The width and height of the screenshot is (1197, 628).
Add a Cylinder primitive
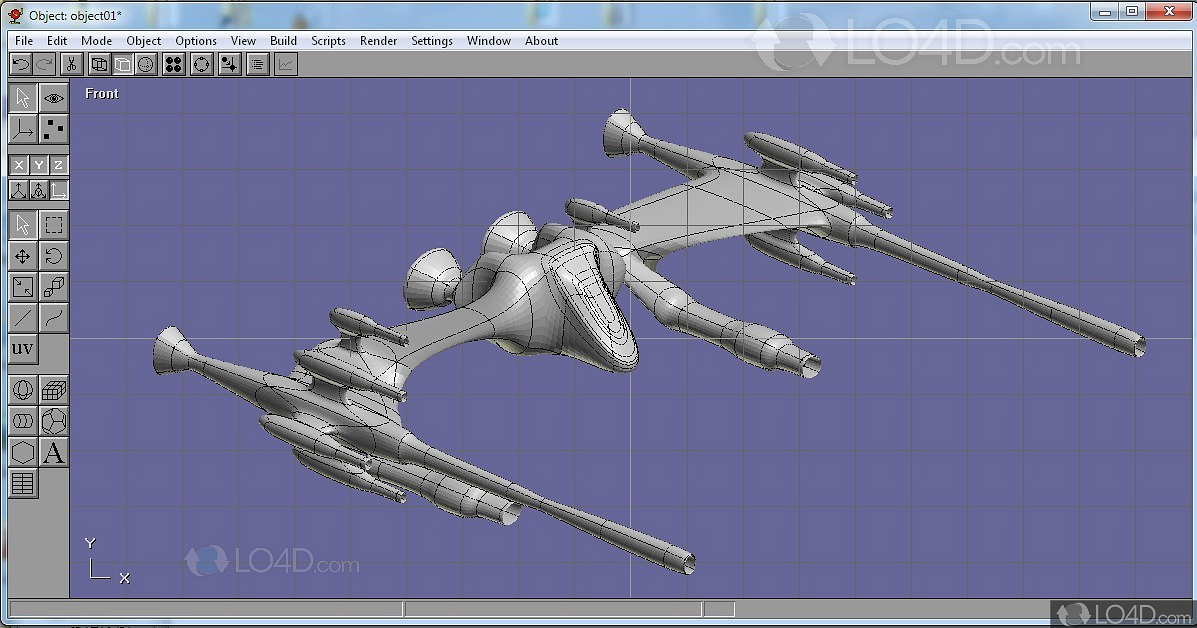tap(23, 421)
